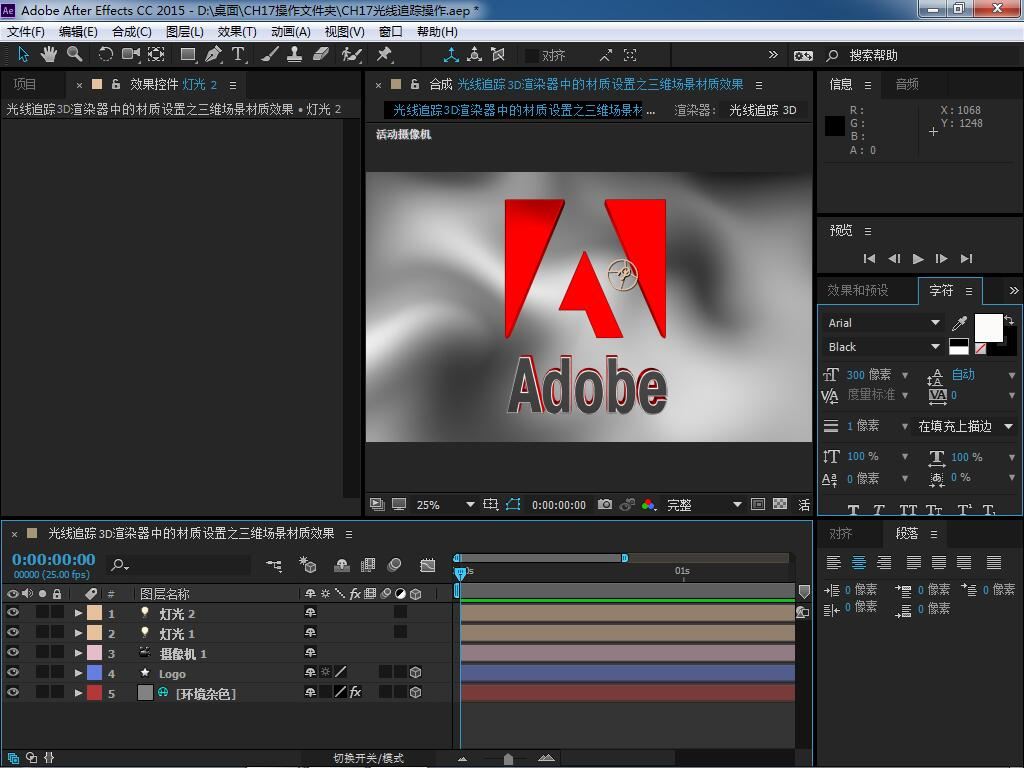This screenshot has width=1024, height=768.
Task: Hide the 灯光 2 layer
Action: coord(12,613)
